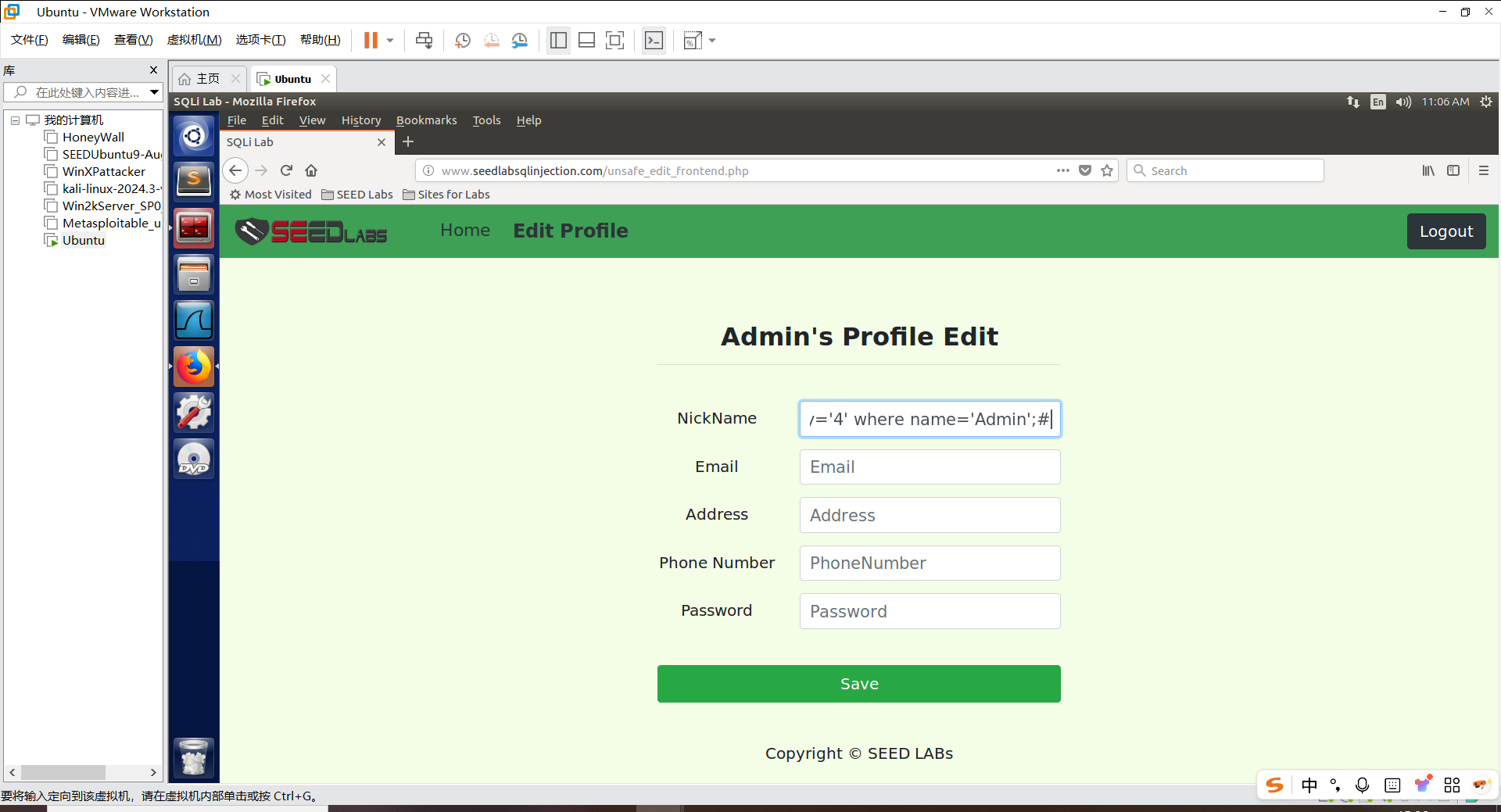This screenshot has width=1501, height=812.
Task: Open the Firefox Library icon
Action: [1428, 170]
